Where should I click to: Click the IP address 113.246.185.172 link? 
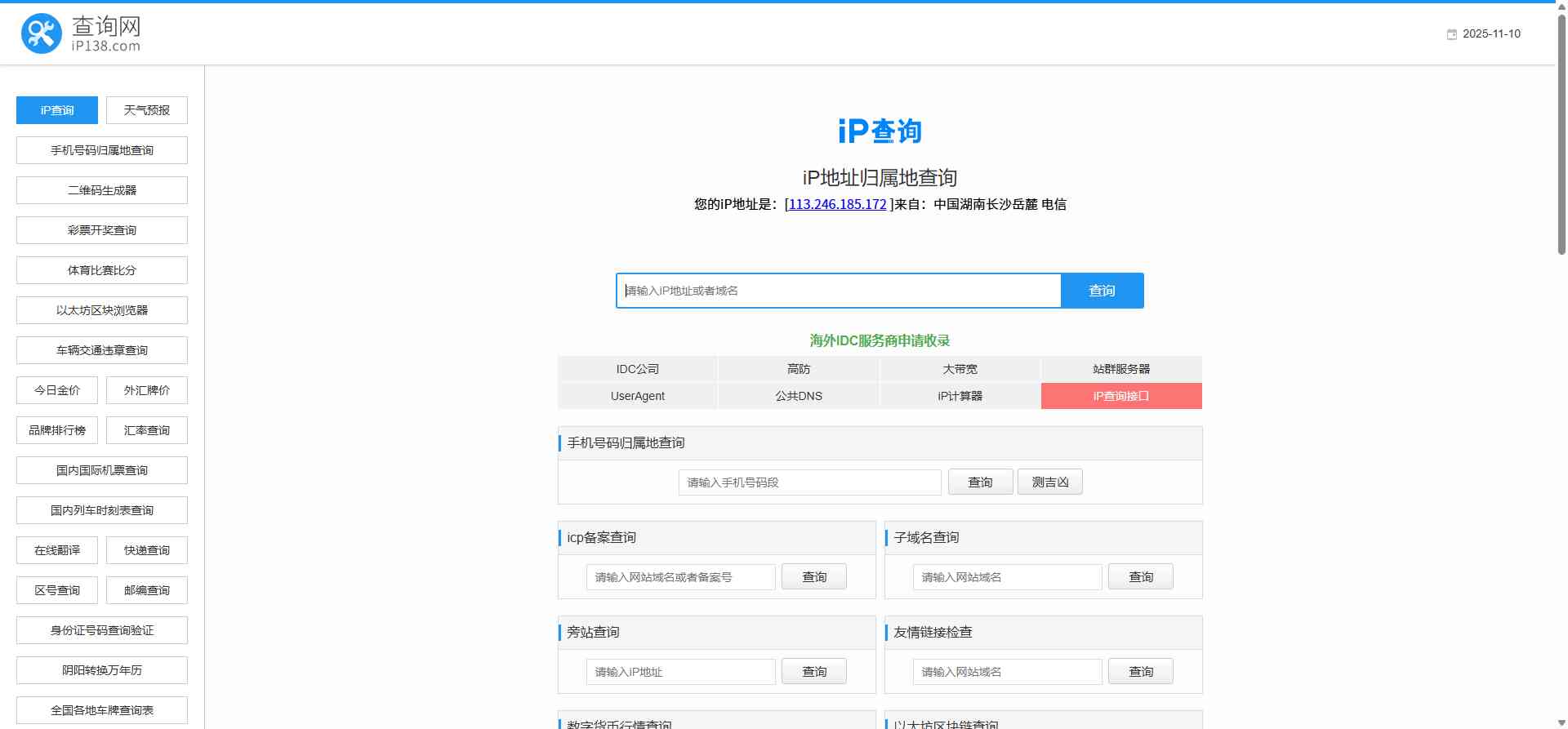click(x=837, y=204)
